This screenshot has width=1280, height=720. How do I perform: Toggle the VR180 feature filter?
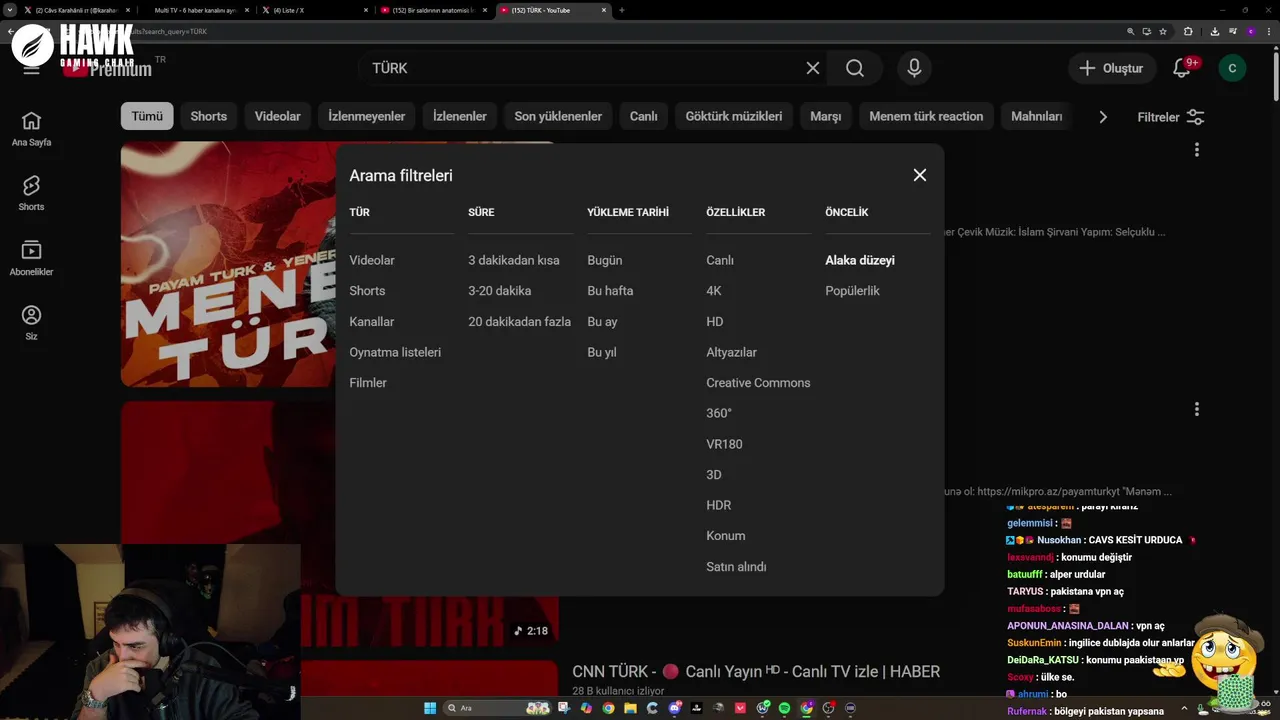click(x=724, y=444)
